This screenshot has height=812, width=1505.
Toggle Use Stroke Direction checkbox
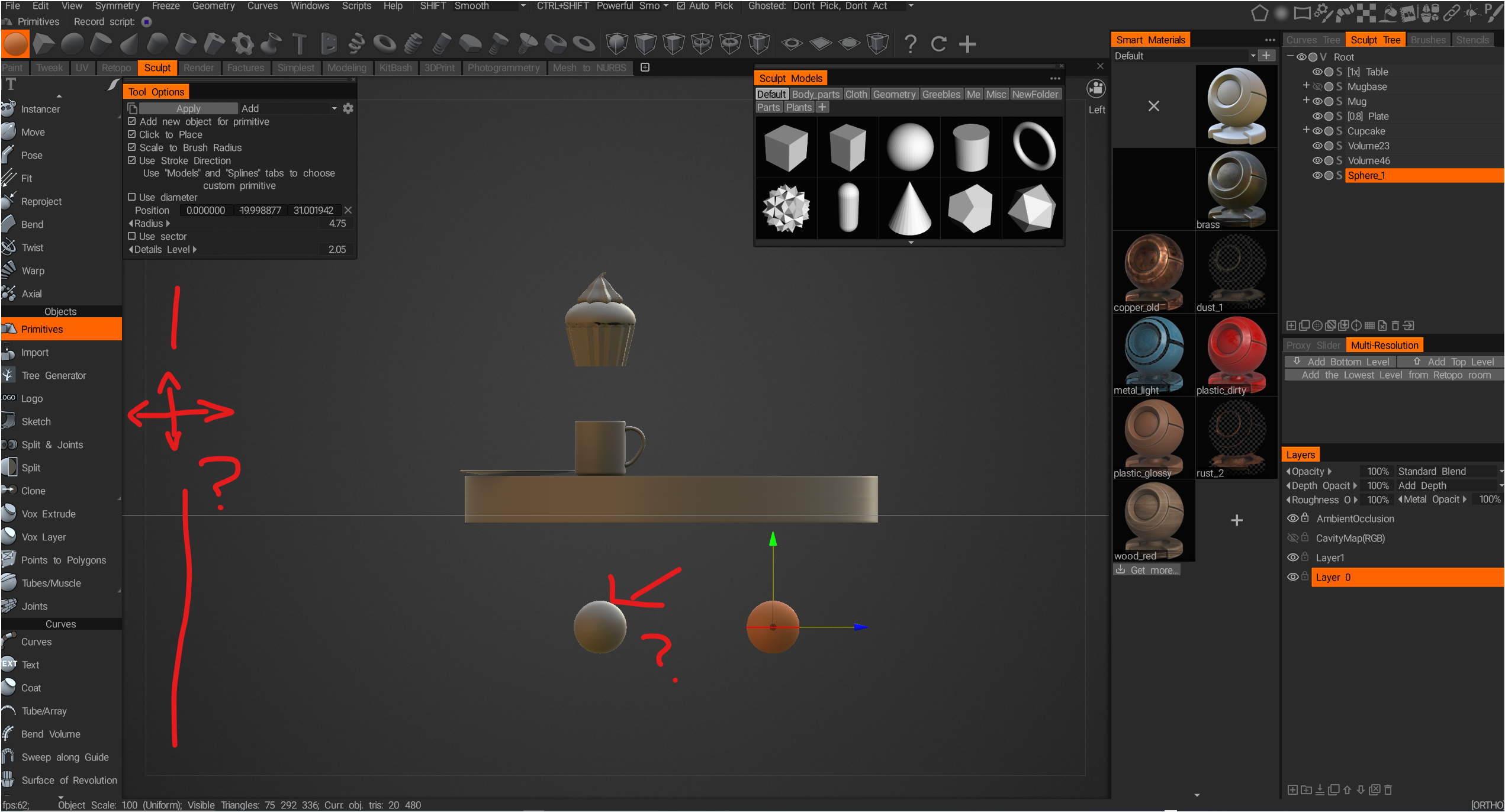point(132,160)
